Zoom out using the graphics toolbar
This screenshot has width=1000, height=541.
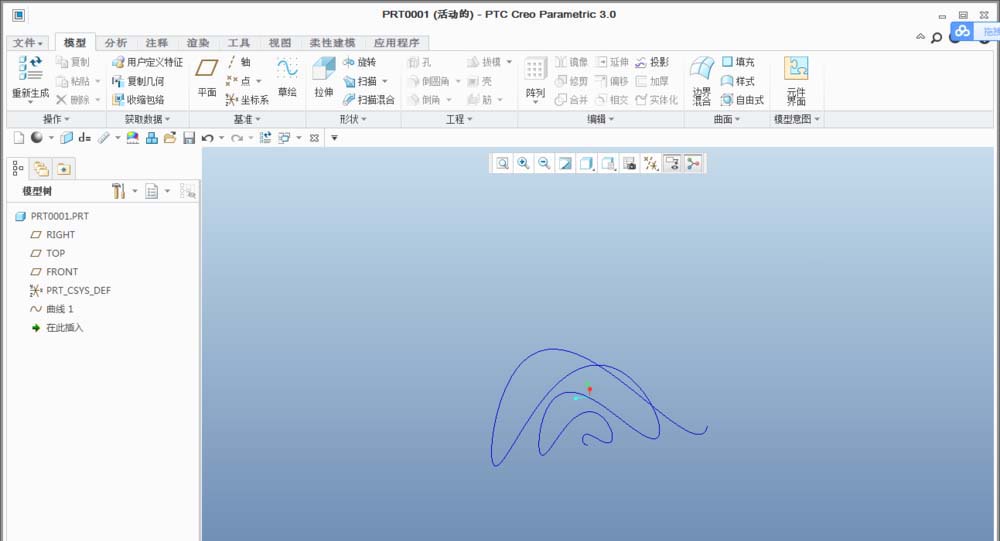[x=544, y=164]
